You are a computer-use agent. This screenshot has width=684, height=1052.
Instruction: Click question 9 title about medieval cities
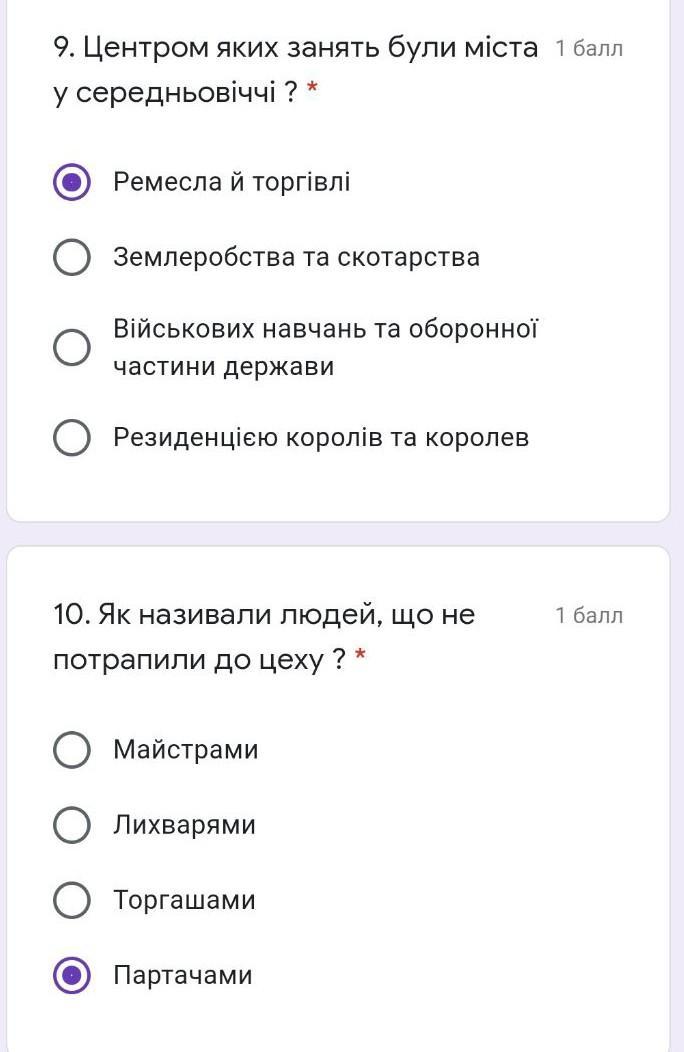point(295,70)
